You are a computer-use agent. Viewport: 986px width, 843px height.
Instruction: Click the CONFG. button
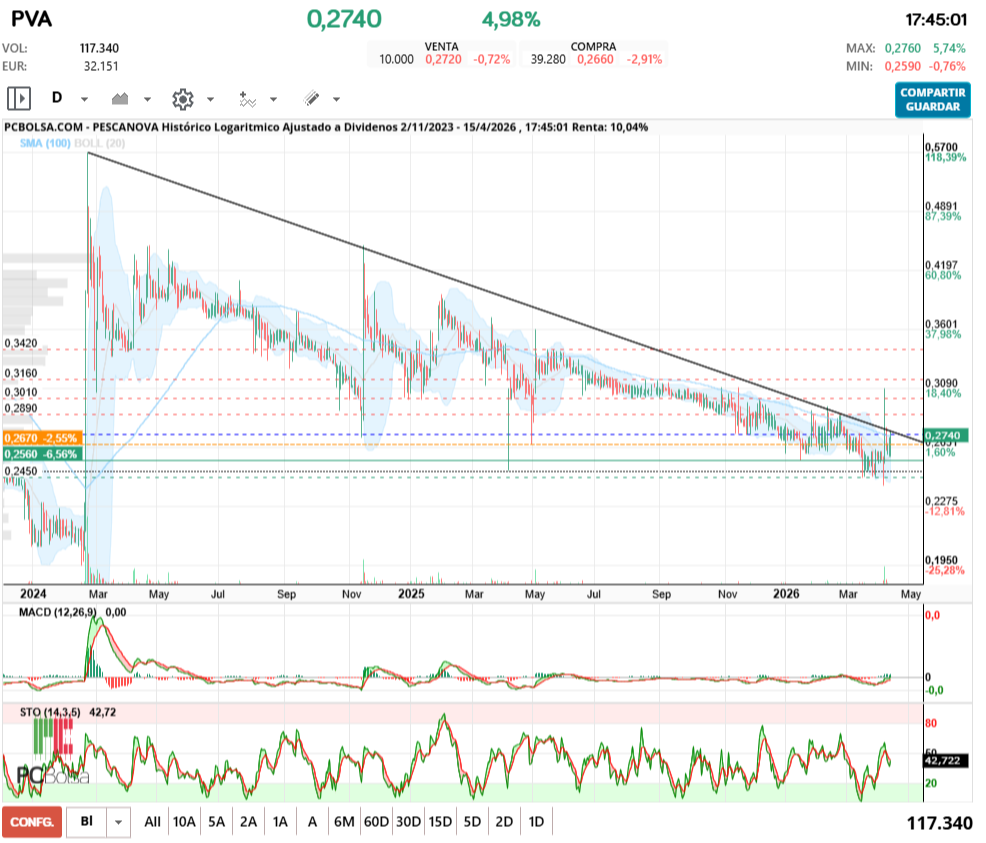[32, 822]
